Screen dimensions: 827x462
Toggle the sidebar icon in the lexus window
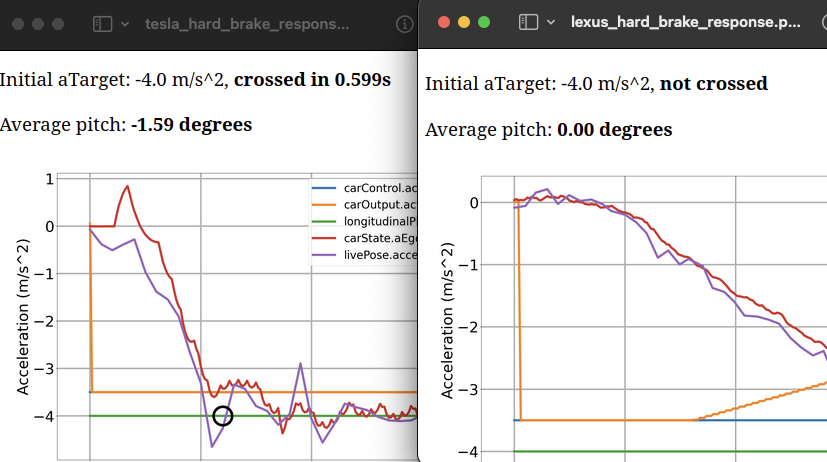pyautogui.click(x=527, y=22)
